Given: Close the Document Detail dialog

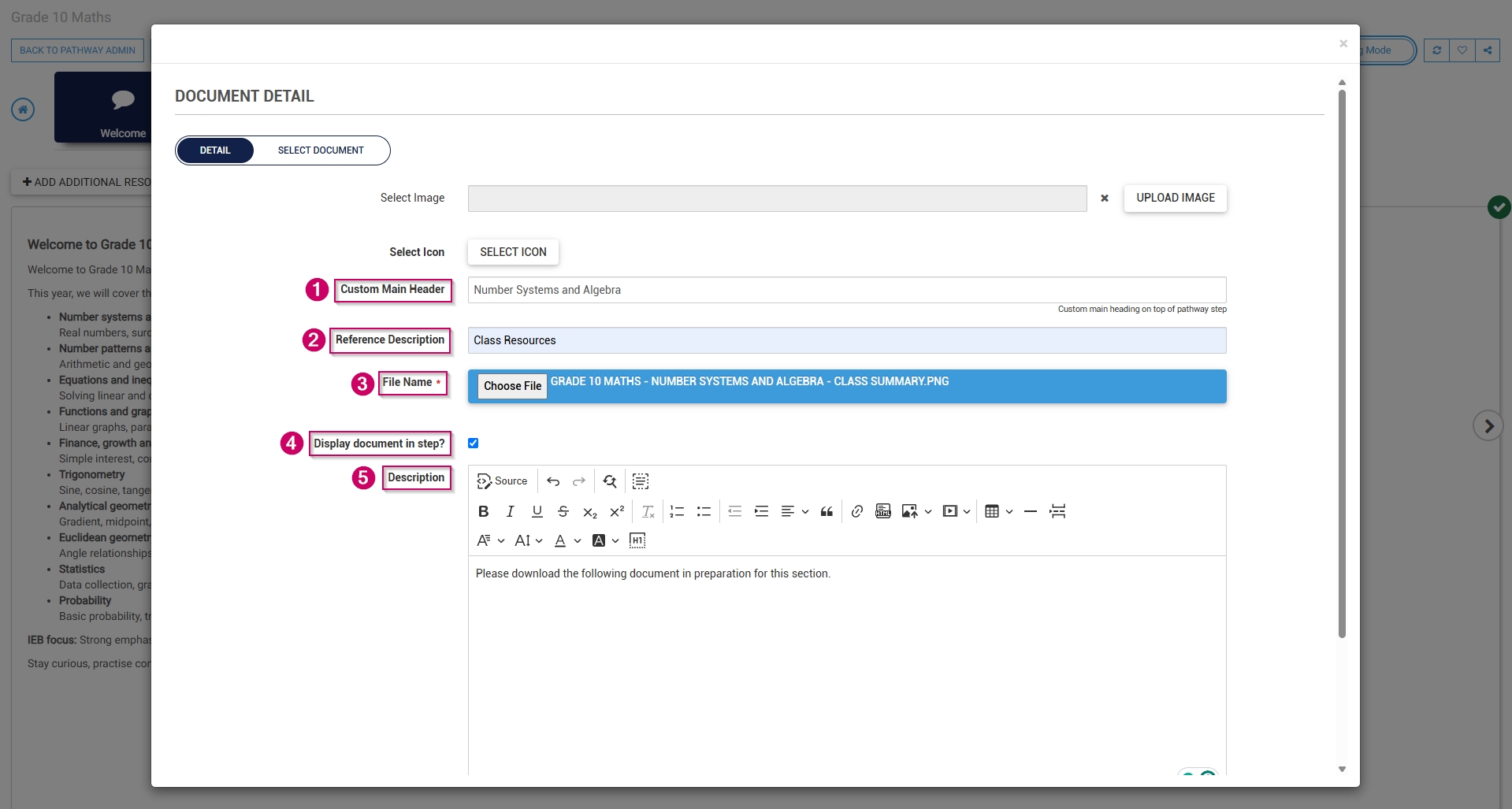Looking at the screenshot, I should coord(1343,43).
